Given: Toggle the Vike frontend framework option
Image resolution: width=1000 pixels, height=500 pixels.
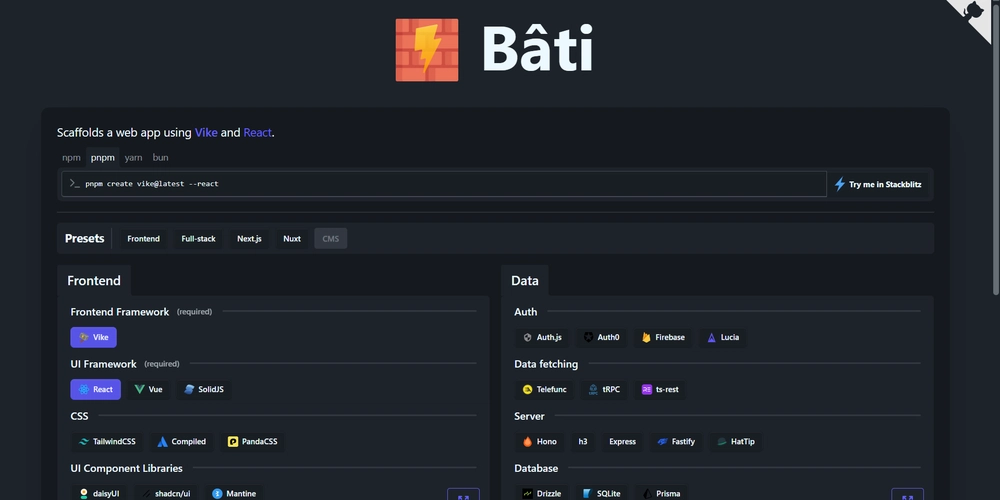Looking at the screenshot, I should [94, 337].
